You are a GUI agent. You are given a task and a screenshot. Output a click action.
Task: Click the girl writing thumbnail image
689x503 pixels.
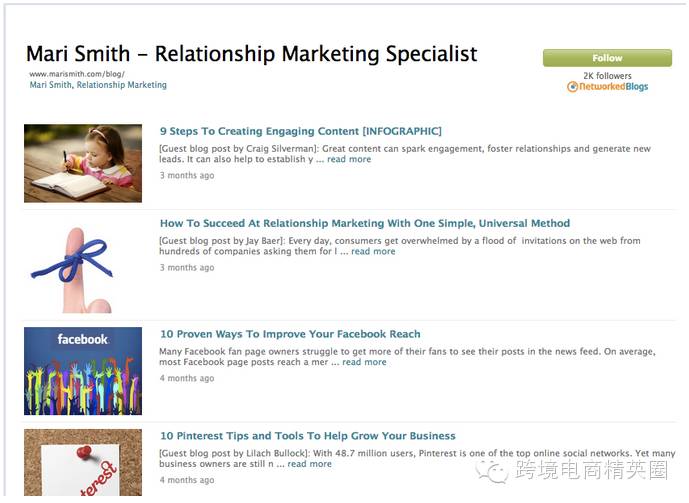[83, 163]
